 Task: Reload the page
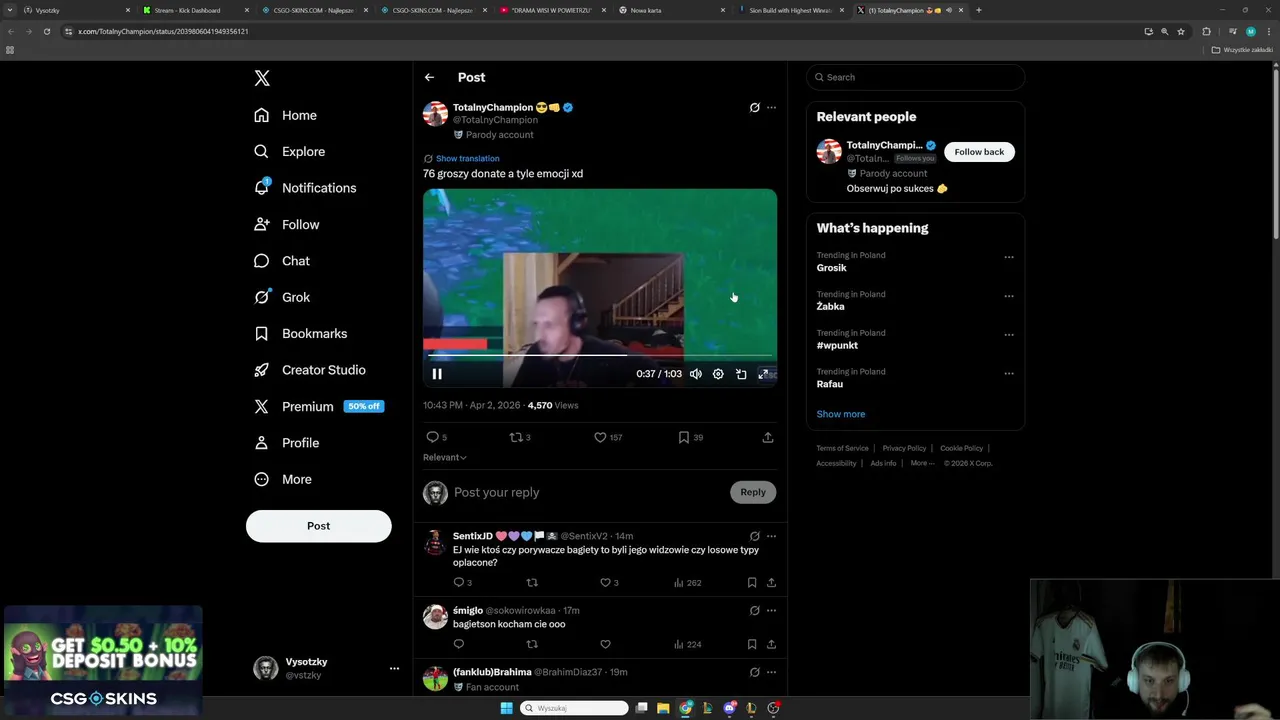pos(46,31)
